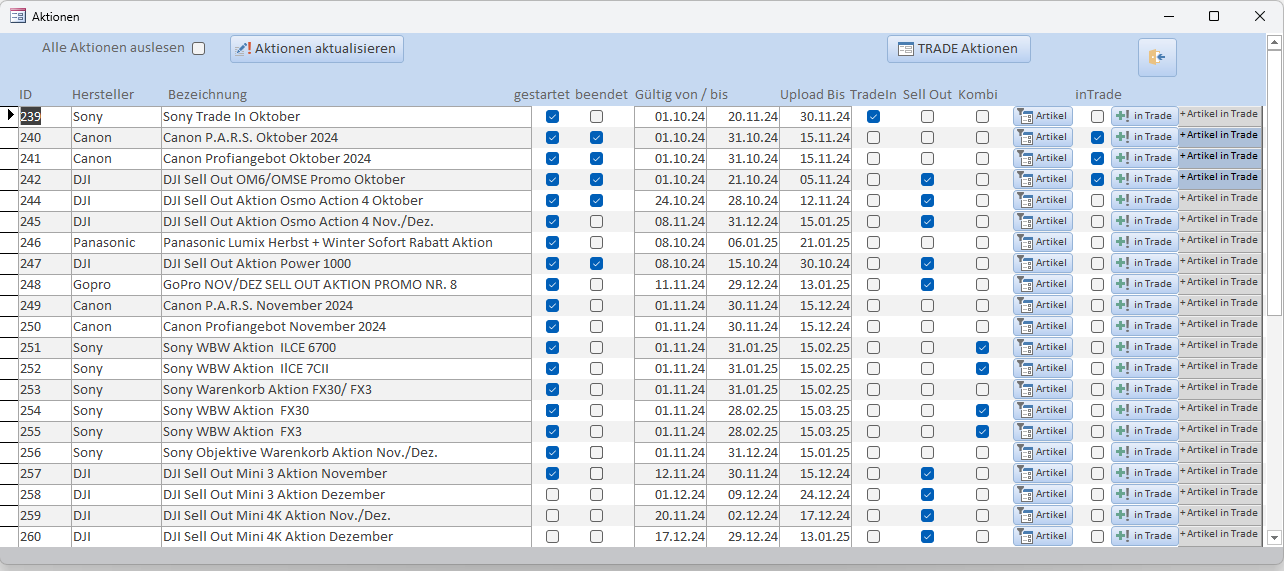Viewport: 1284px width, 571px height.
Task: Open Artikel for DJI Mini 3 Aktion Dezember
Action: point(1042,494)
